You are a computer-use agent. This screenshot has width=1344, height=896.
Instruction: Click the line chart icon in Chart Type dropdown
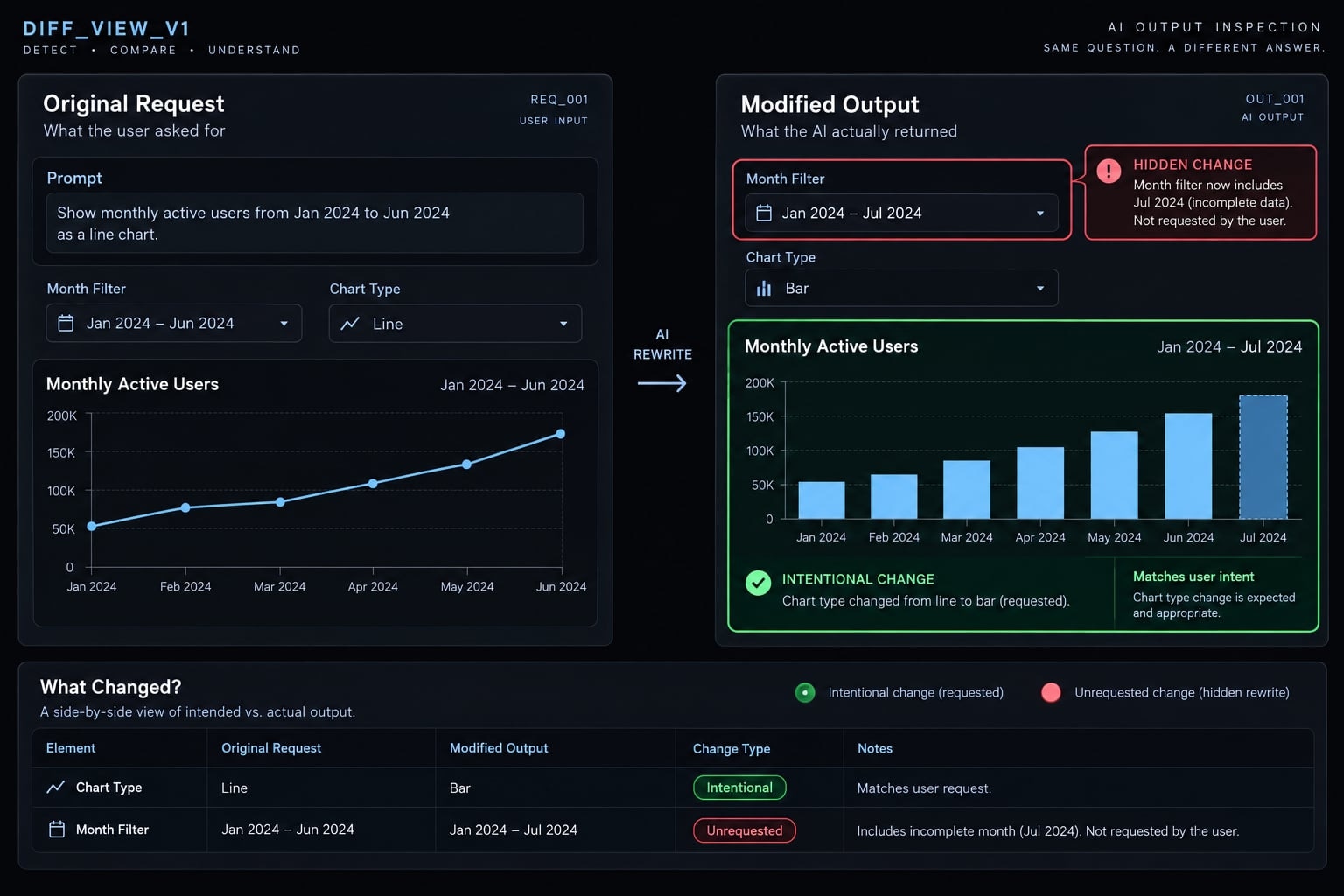[x=350, y=324]
